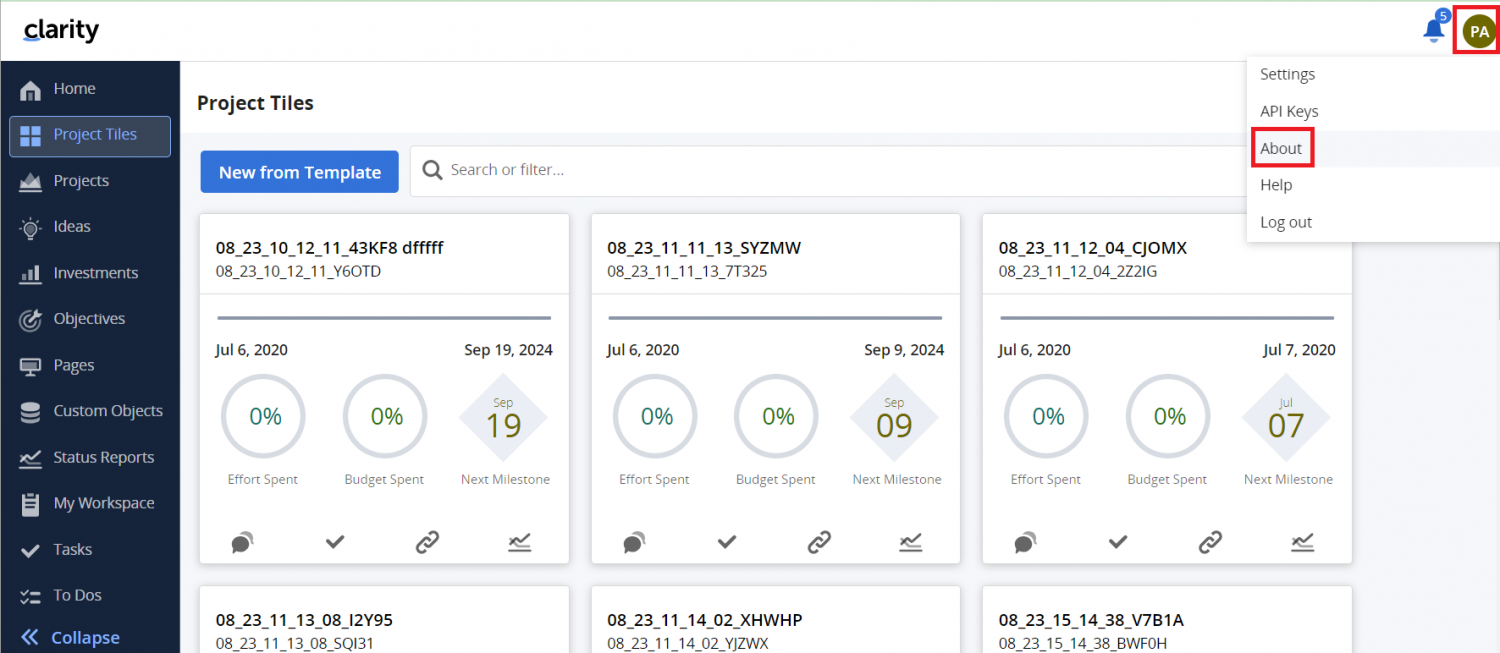Viewport: 1500px width, 653px height.
Task: Click conversations icon on first project tile
Action: point(242,542)
